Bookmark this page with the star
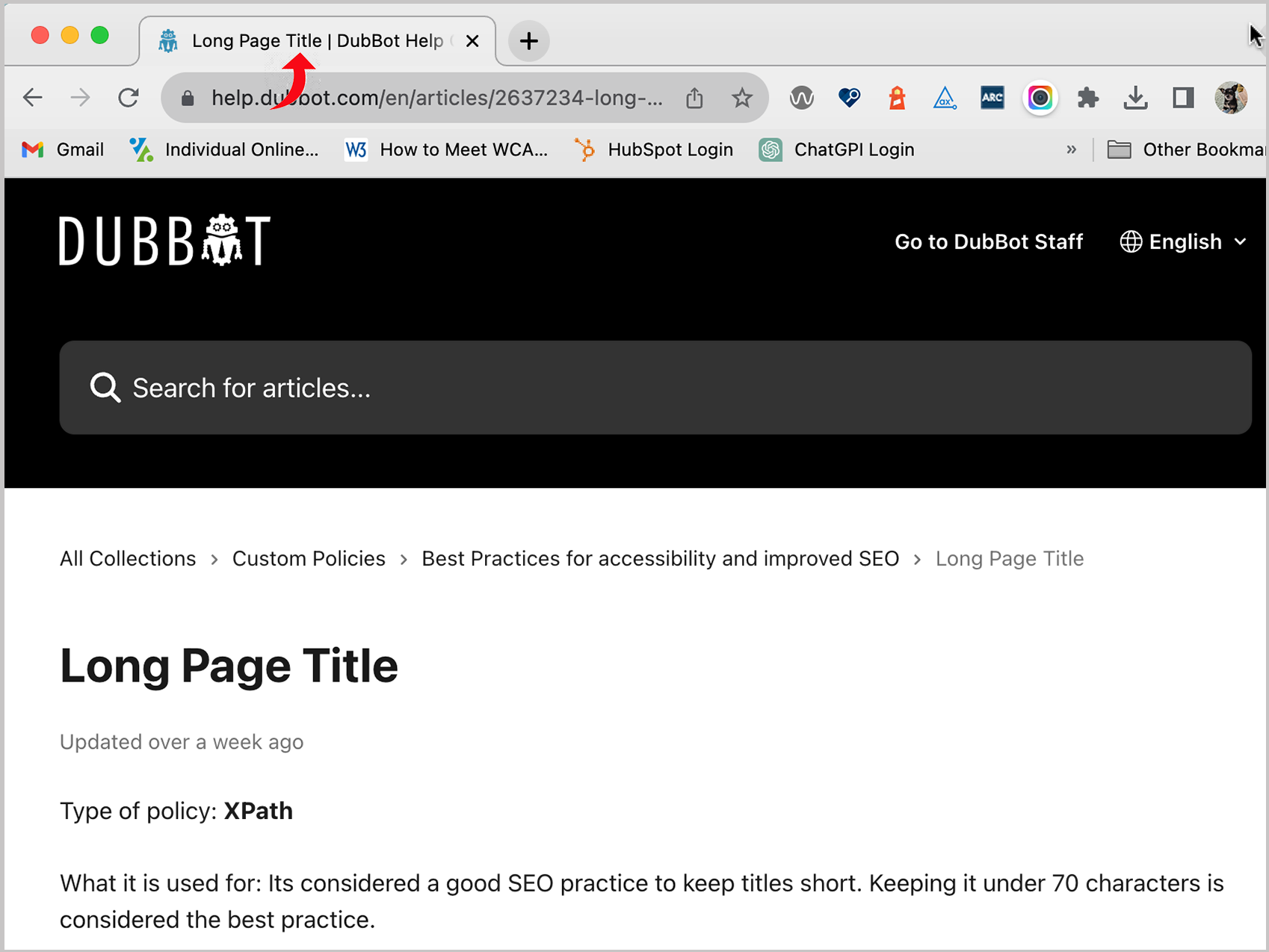Screen dimensions: 1269x952 [x=741, y=97]
